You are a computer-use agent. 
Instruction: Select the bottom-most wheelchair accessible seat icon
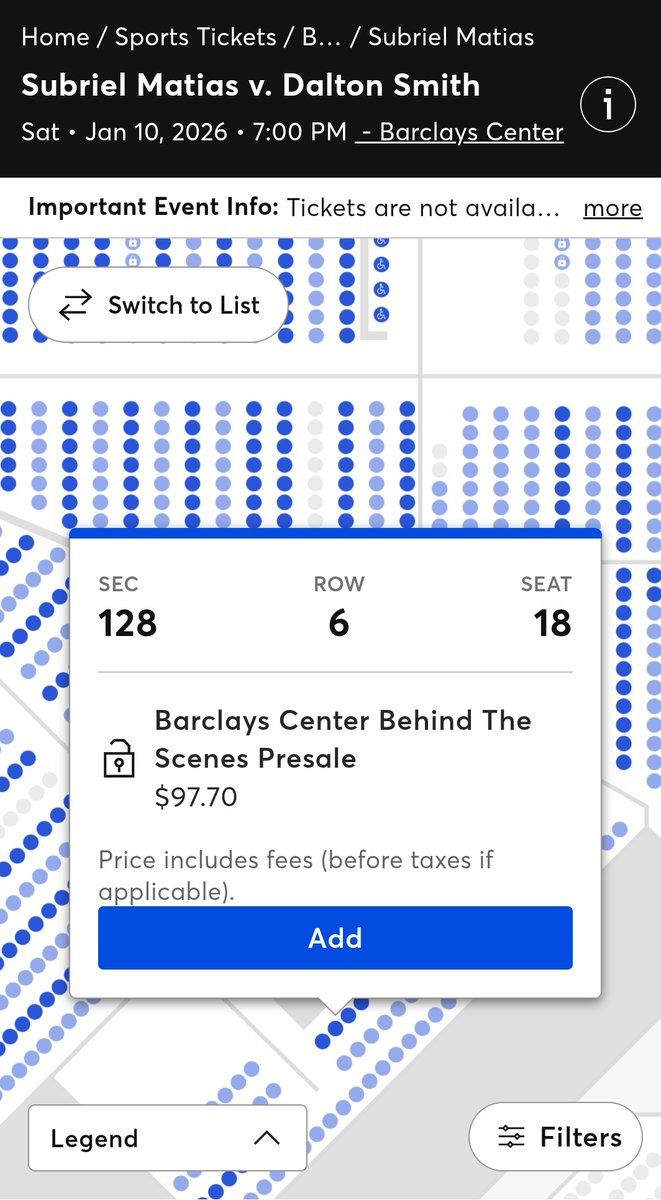pos(381,315)
